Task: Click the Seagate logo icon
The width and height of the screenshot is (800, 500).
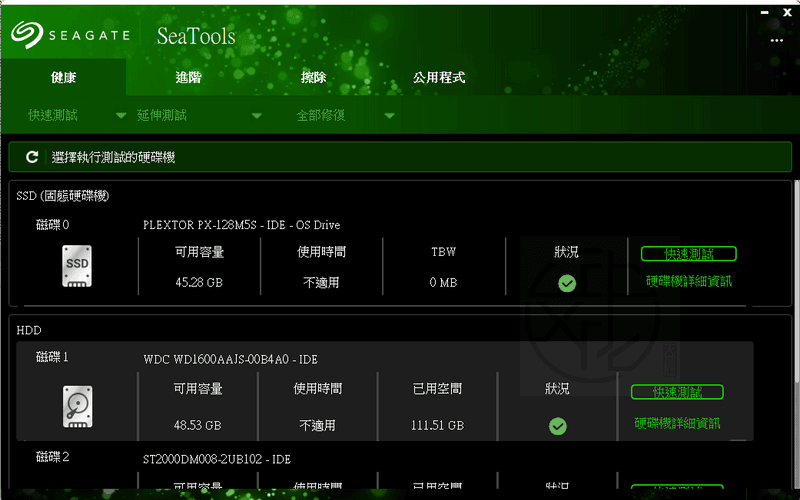Action: pos(27,34)
